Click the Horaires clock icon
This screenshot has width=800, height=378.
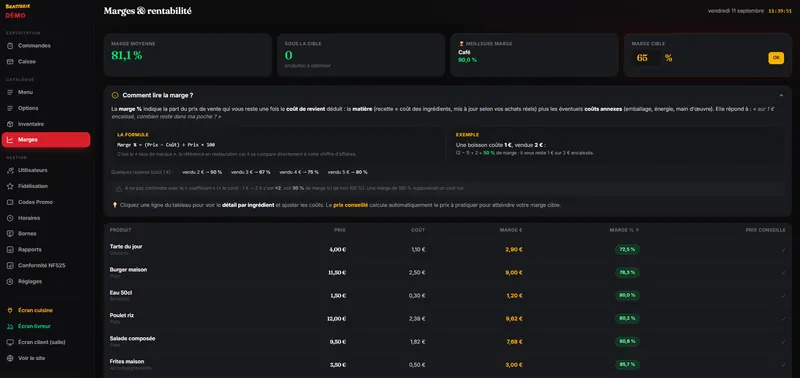[10, 218]
